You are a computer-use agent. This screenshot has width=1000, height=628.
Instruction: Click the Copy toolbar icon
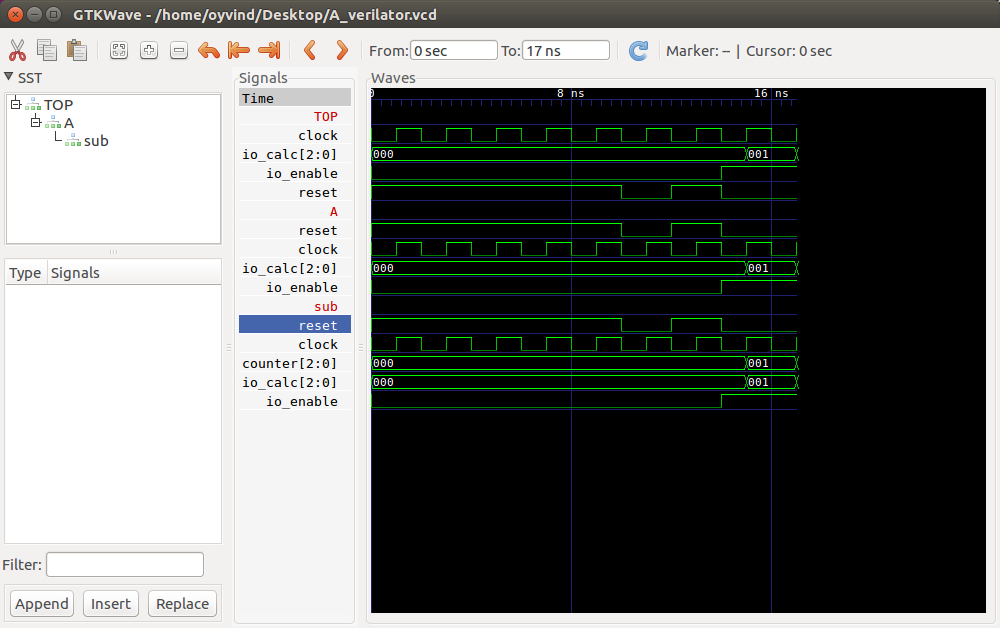tap(47, 50)
